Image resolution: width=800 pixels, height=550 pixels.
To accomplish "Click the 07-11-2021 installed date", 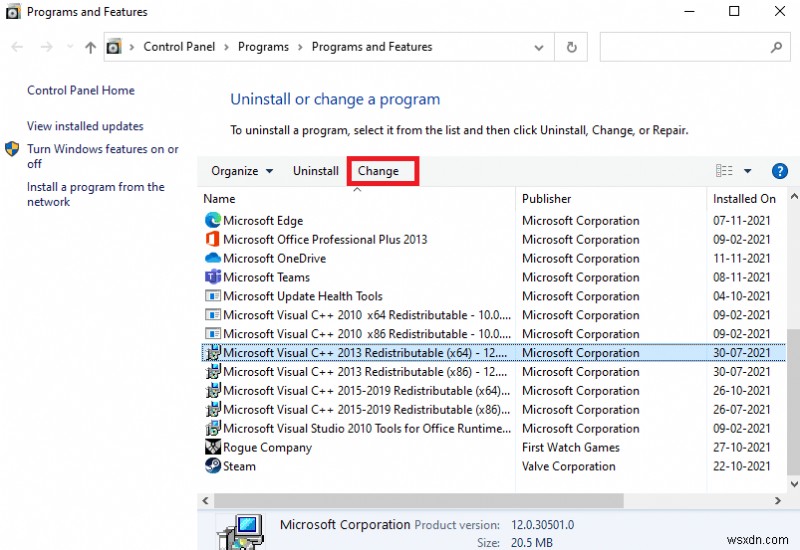I will [741, 220].
